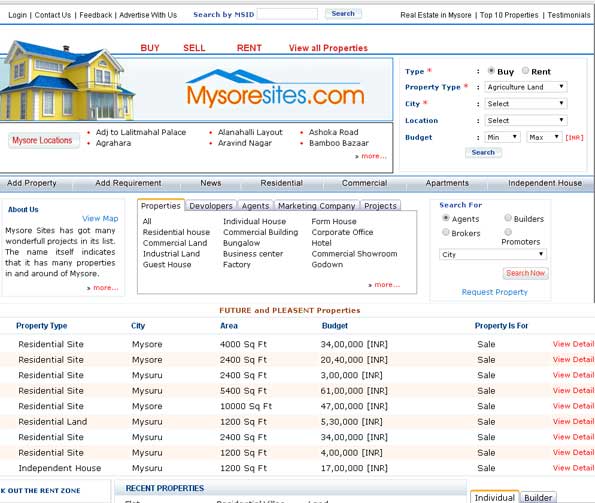Switch to the Properties tab
The height and width of the screenshot is (503, 595).
click(161, 206)
